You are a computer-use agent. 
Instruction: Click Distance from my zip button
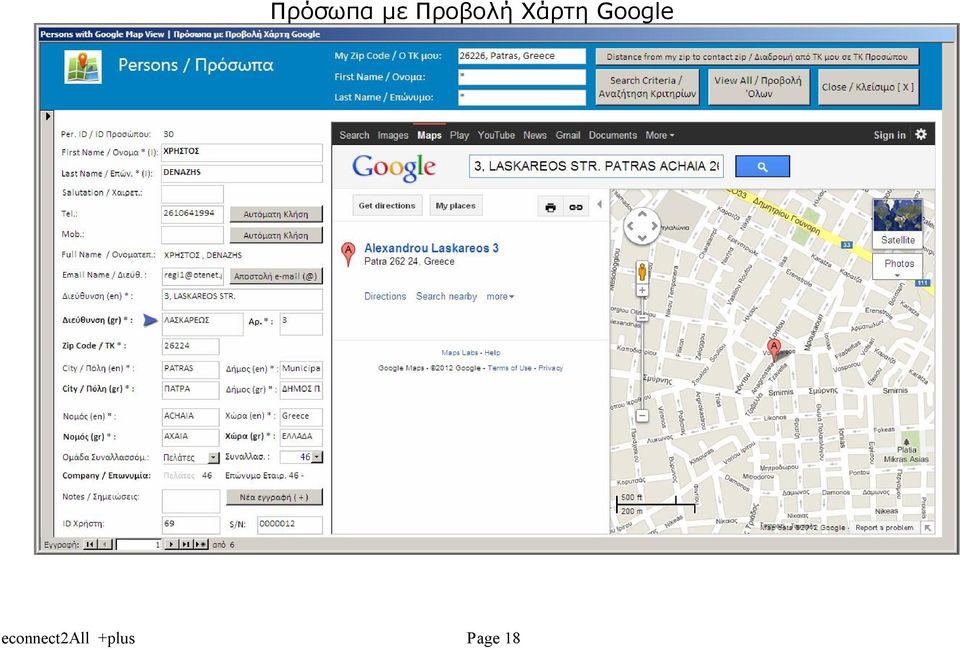[757, 57]
